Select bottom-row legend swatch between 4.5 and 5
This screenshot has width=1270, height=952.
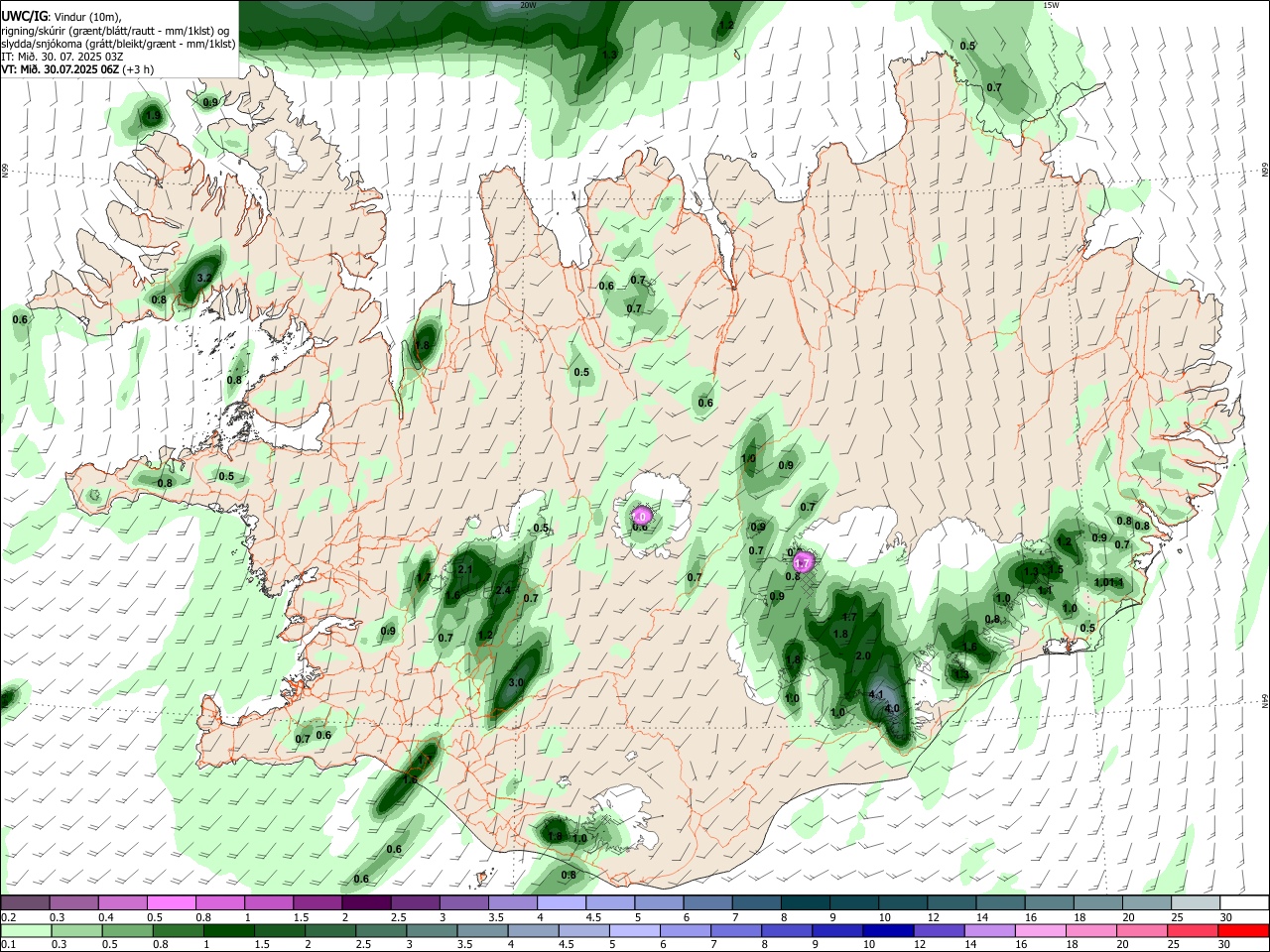(584, 931)
